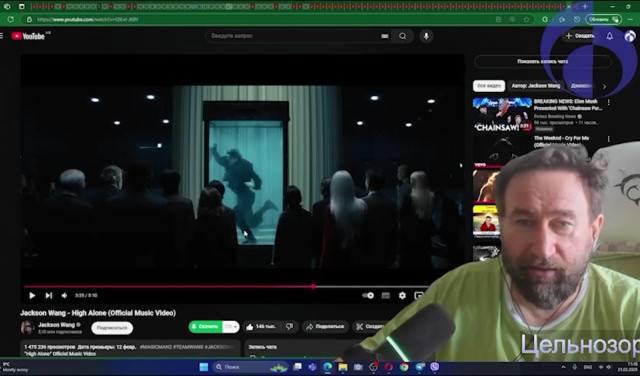
Task: Select the Jackson Wang author filter chip
Action: pyautogui.click(x=536, y=86)
